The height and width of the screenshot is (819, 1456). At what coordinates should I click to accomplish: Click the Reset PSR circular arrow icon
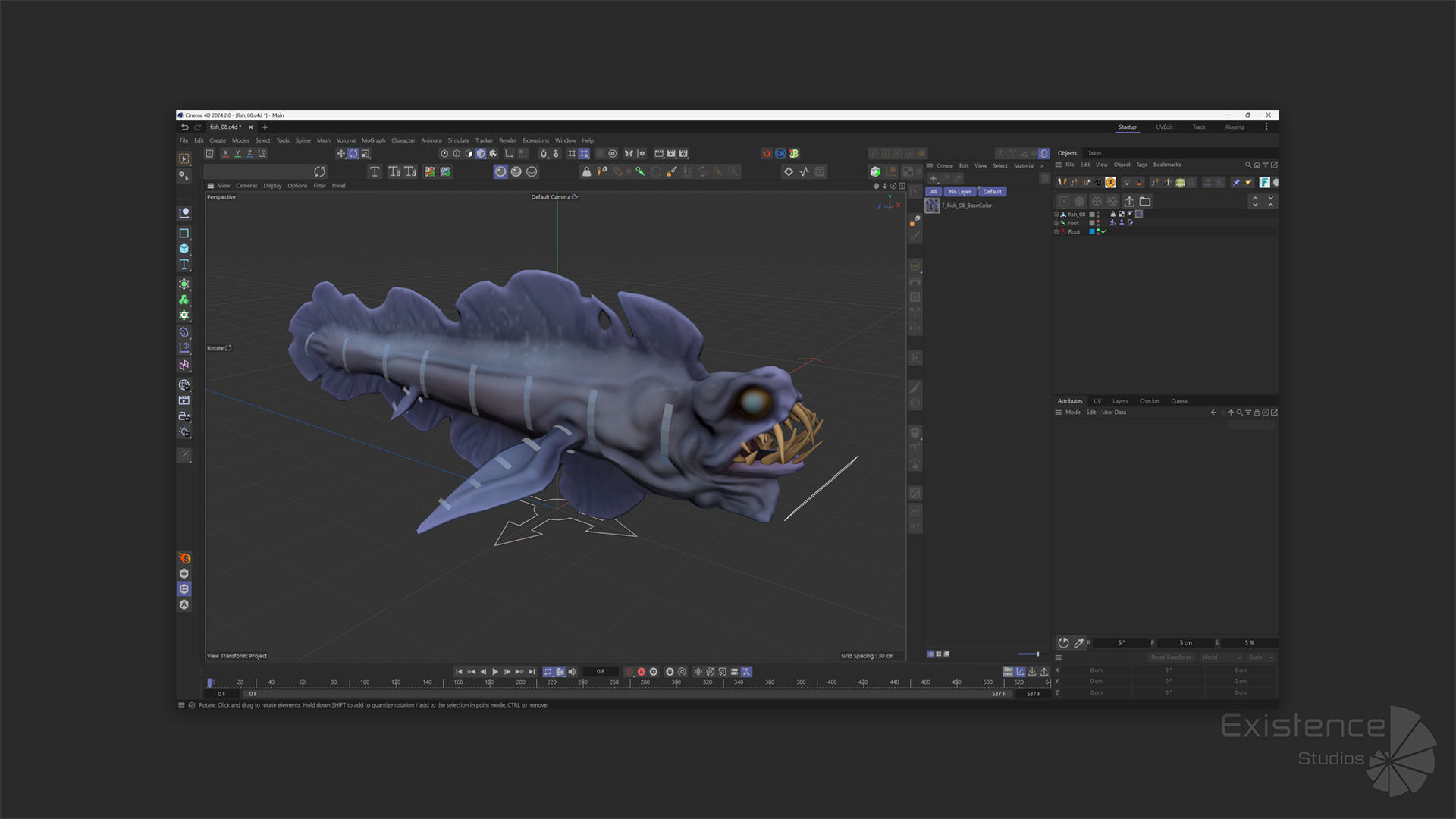[319, 171]
